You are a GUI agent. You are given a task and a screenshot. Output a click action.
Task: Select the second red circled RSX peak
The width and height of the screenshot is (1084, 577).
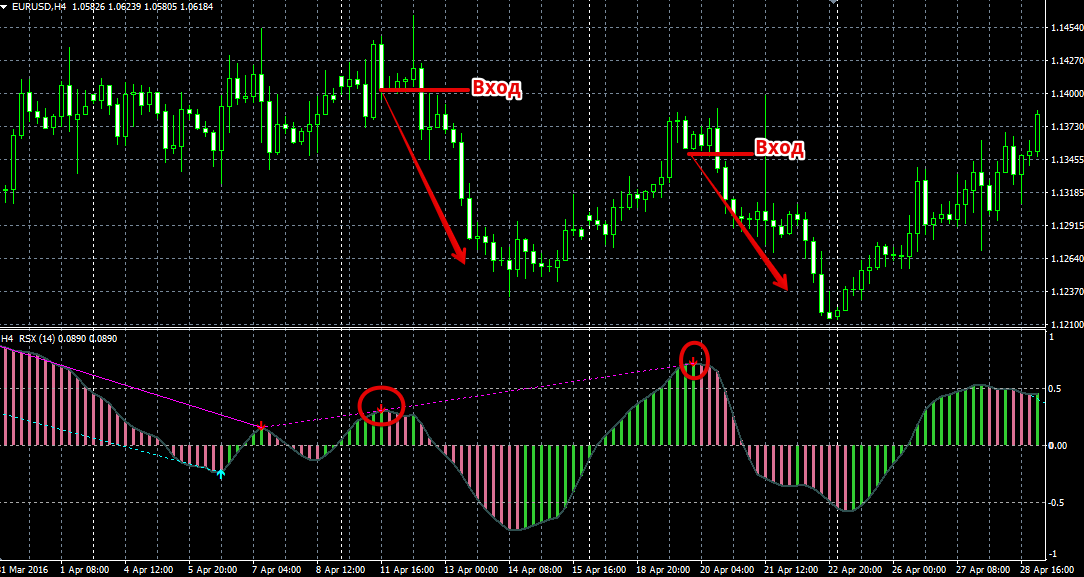point(694,359)
